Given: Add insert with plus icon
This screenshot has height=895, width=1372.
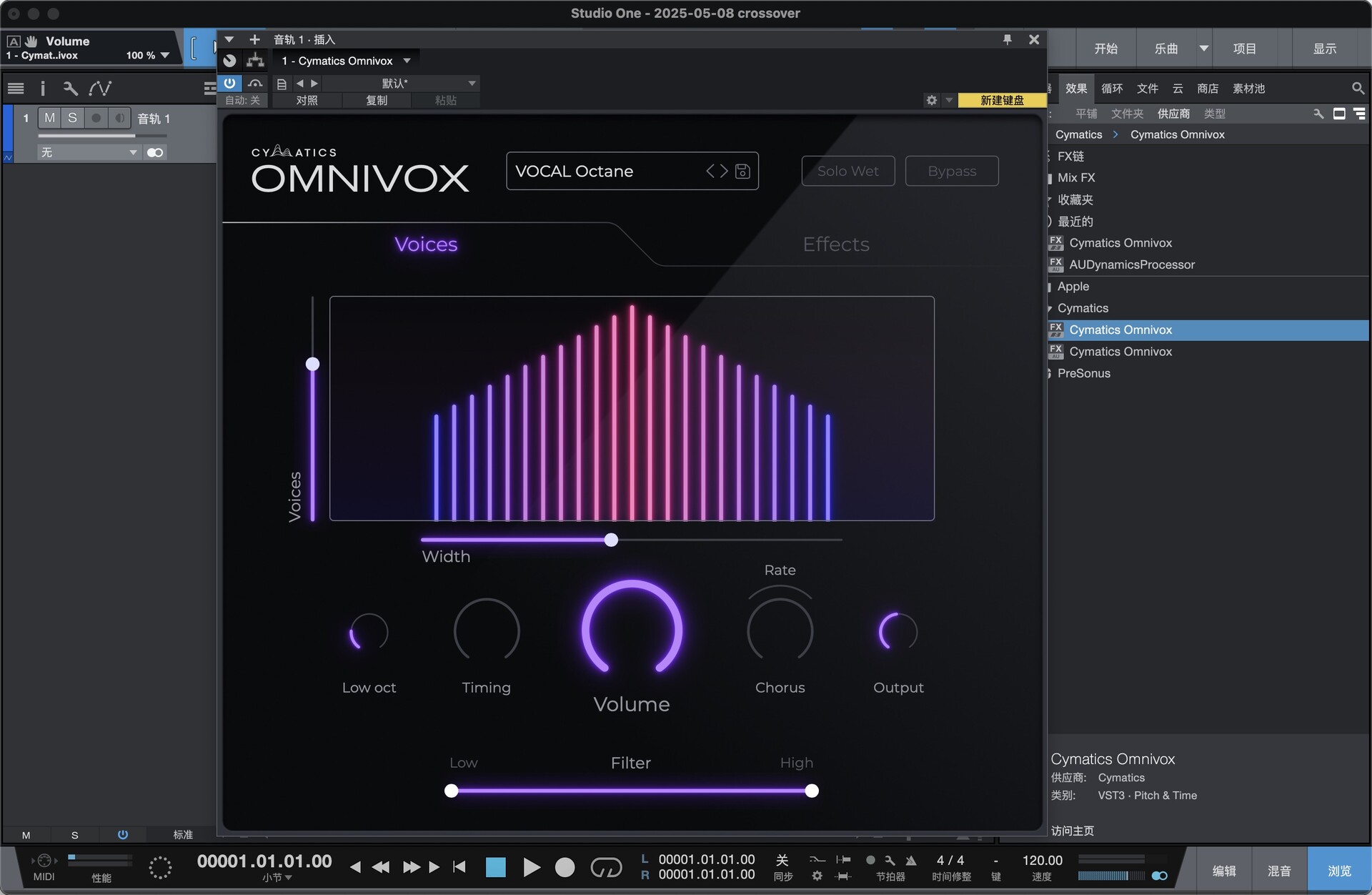Looking at the screenshot, I should 254,39.
